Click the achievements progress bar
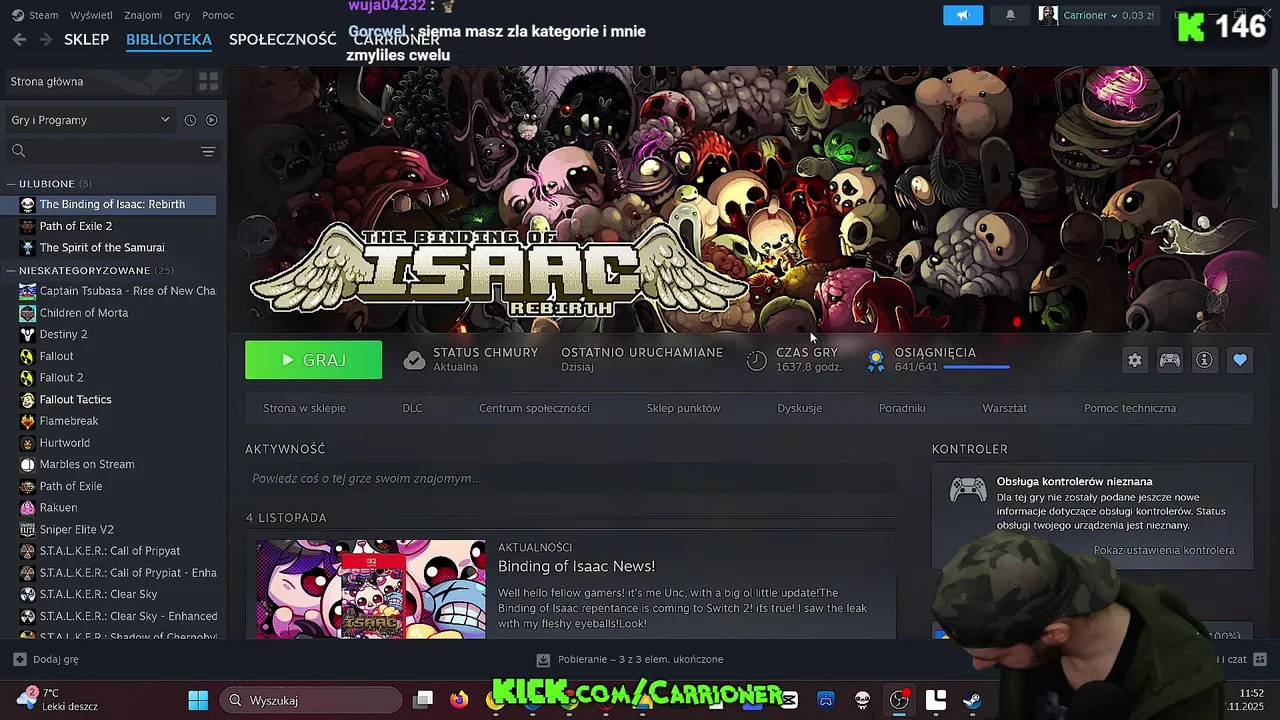Image resolution: width=1280 pixels, height=720 pixels. coord(976,368)
